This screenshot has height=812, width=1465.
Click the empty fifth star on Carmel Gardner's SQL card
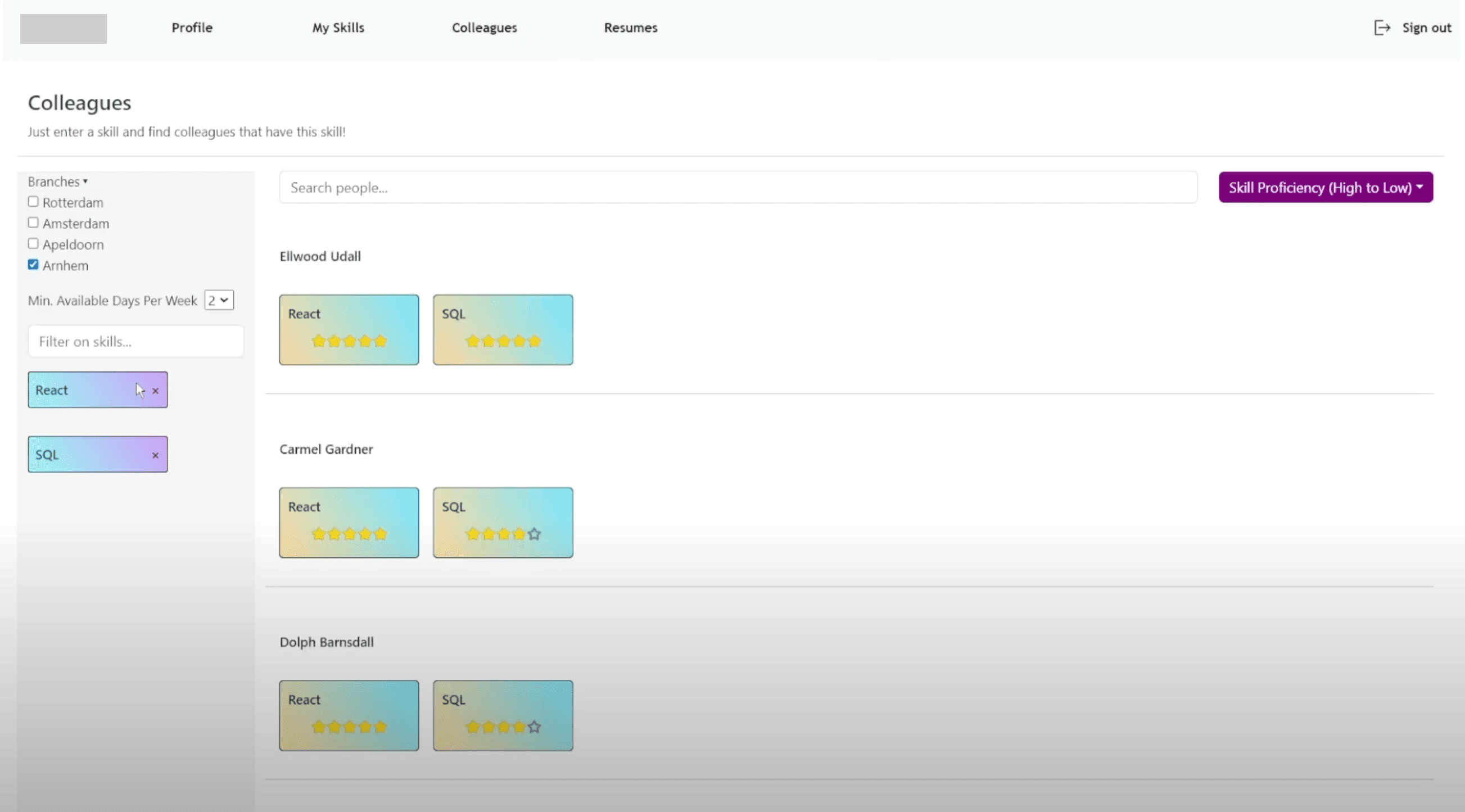coord(534,534)
